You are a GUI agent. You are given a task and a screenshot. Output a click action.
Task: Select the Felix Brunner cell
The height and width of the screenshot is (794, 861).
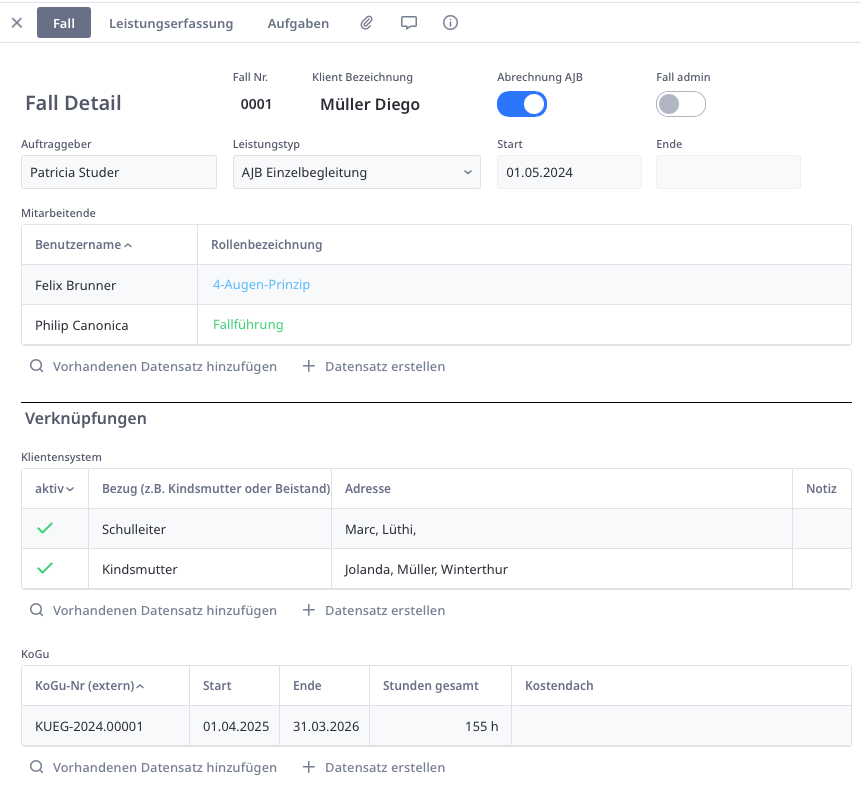click(x=109, y=285)
